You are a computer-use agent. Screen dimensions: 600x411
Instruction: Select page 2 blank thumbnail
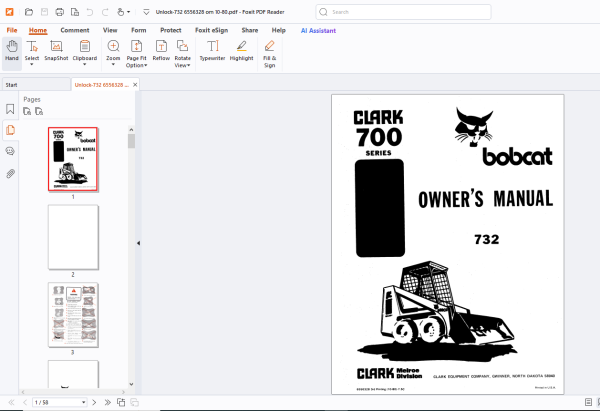click(x=73, y=237)
